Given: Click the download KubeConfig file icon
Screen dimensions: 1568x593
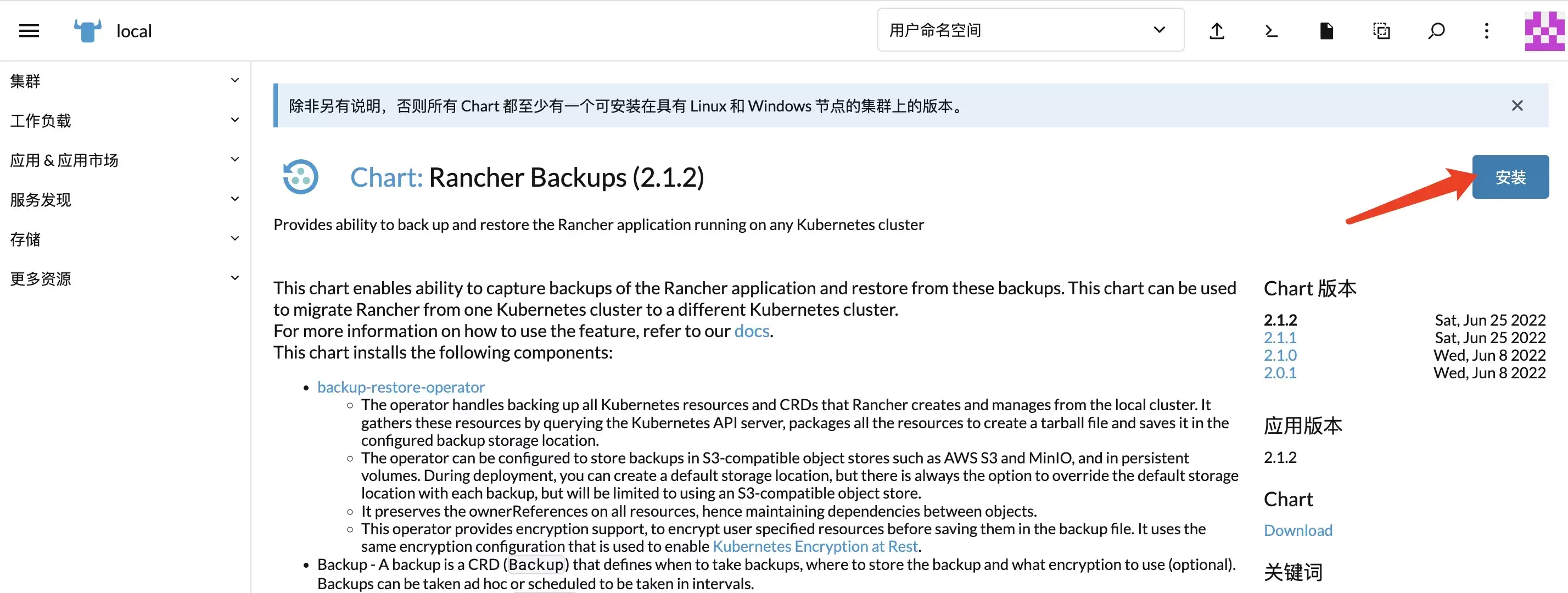Looking at the screenshot, I should [x=1326, y=30].
